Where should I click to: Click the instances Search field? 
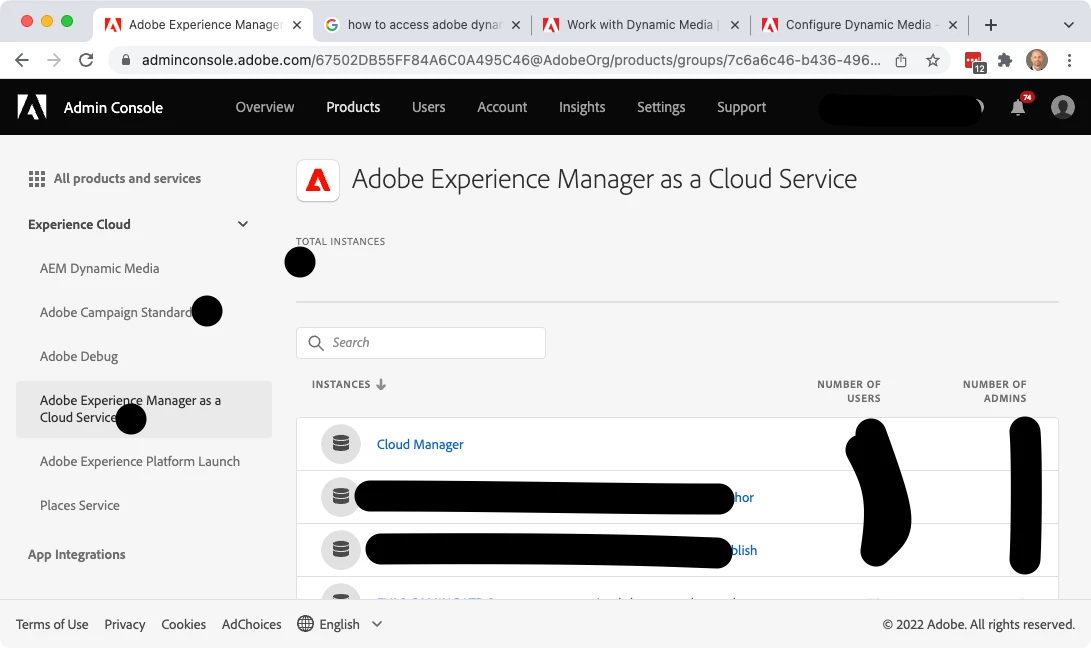pyautogui.click(x=420, y=343)
